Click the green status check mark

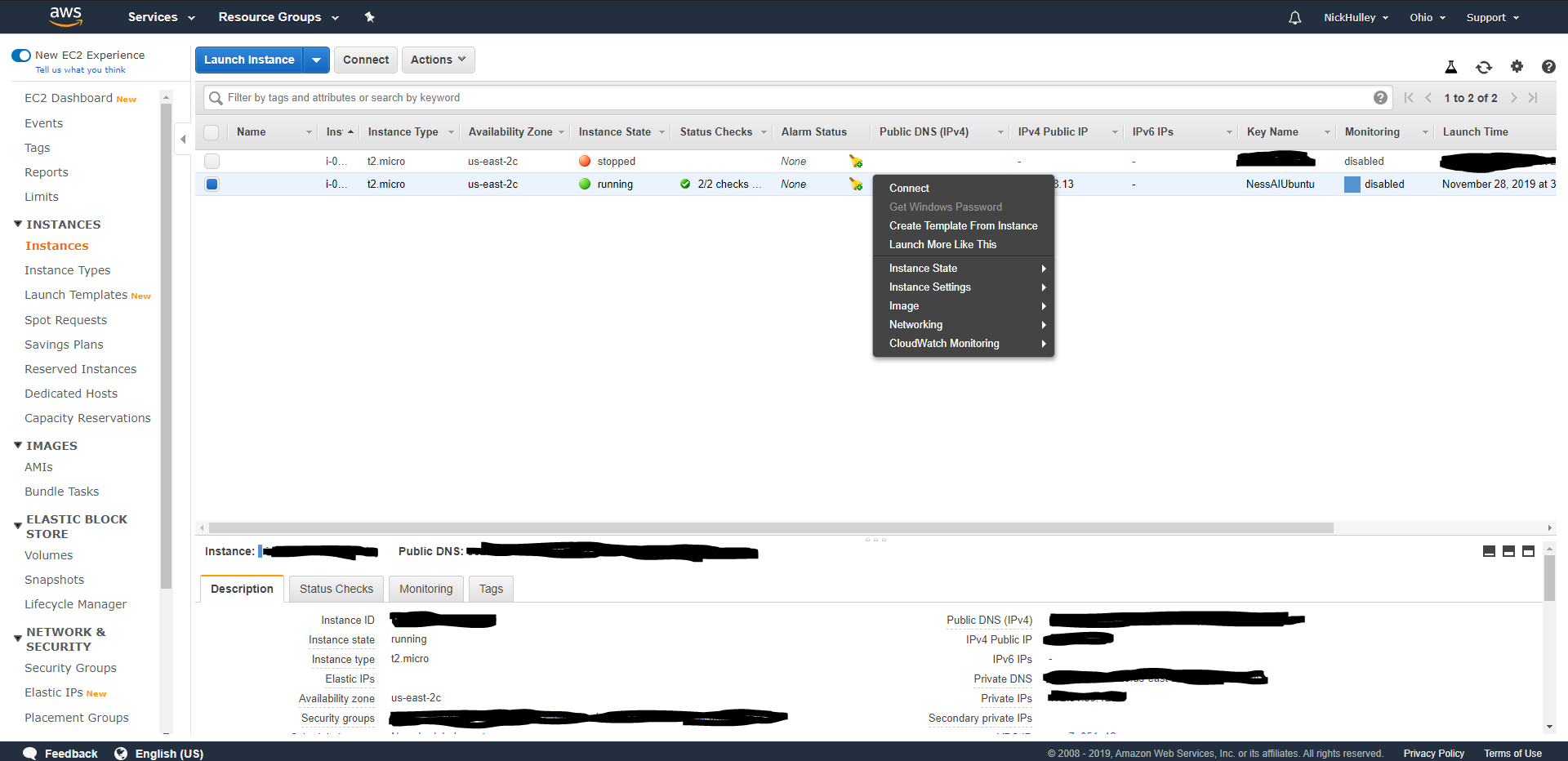pos(685,184)
